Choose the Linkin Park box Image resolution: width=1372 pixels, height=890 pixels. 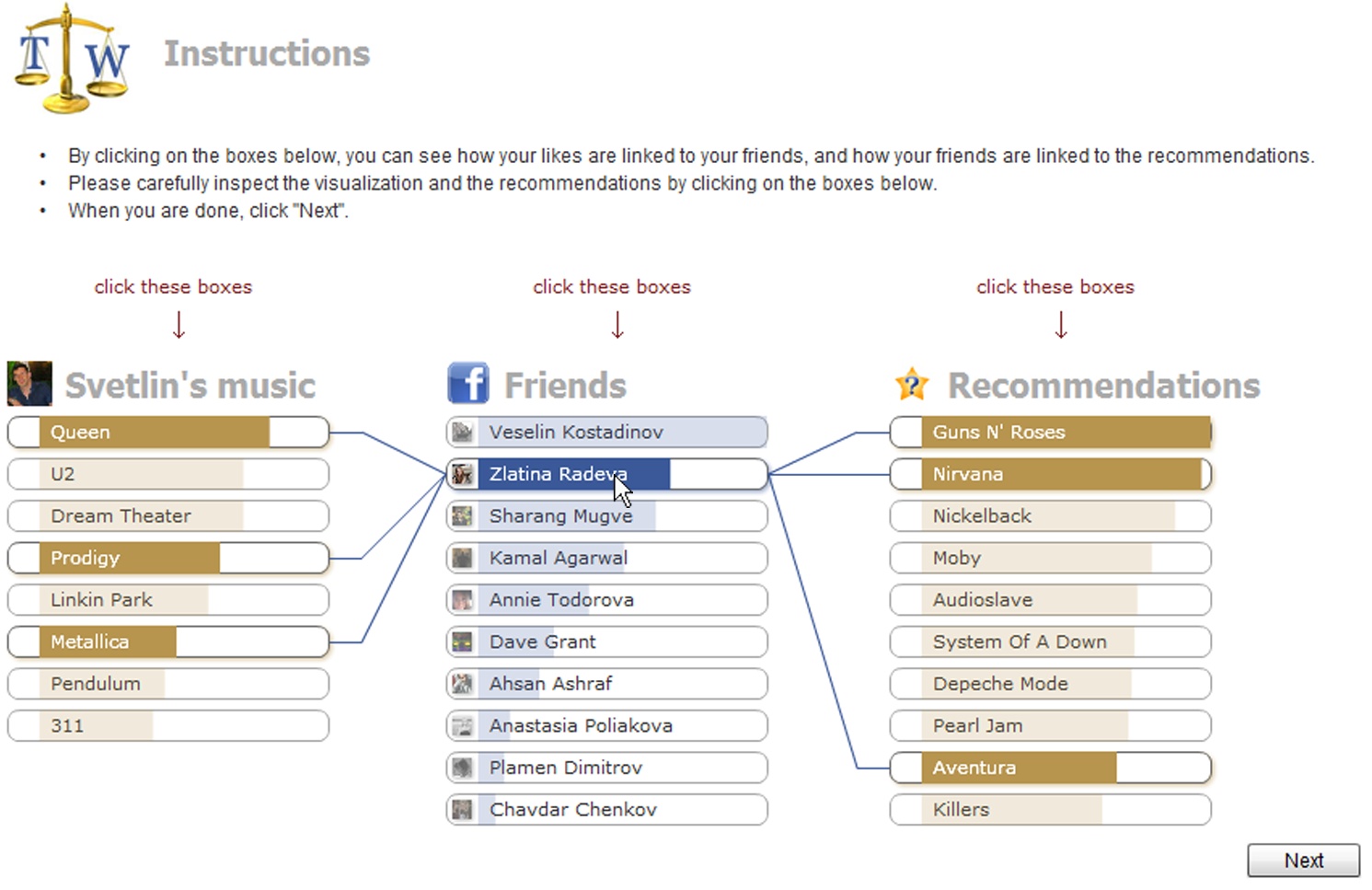pyautogui.click(x=168, y=600)
